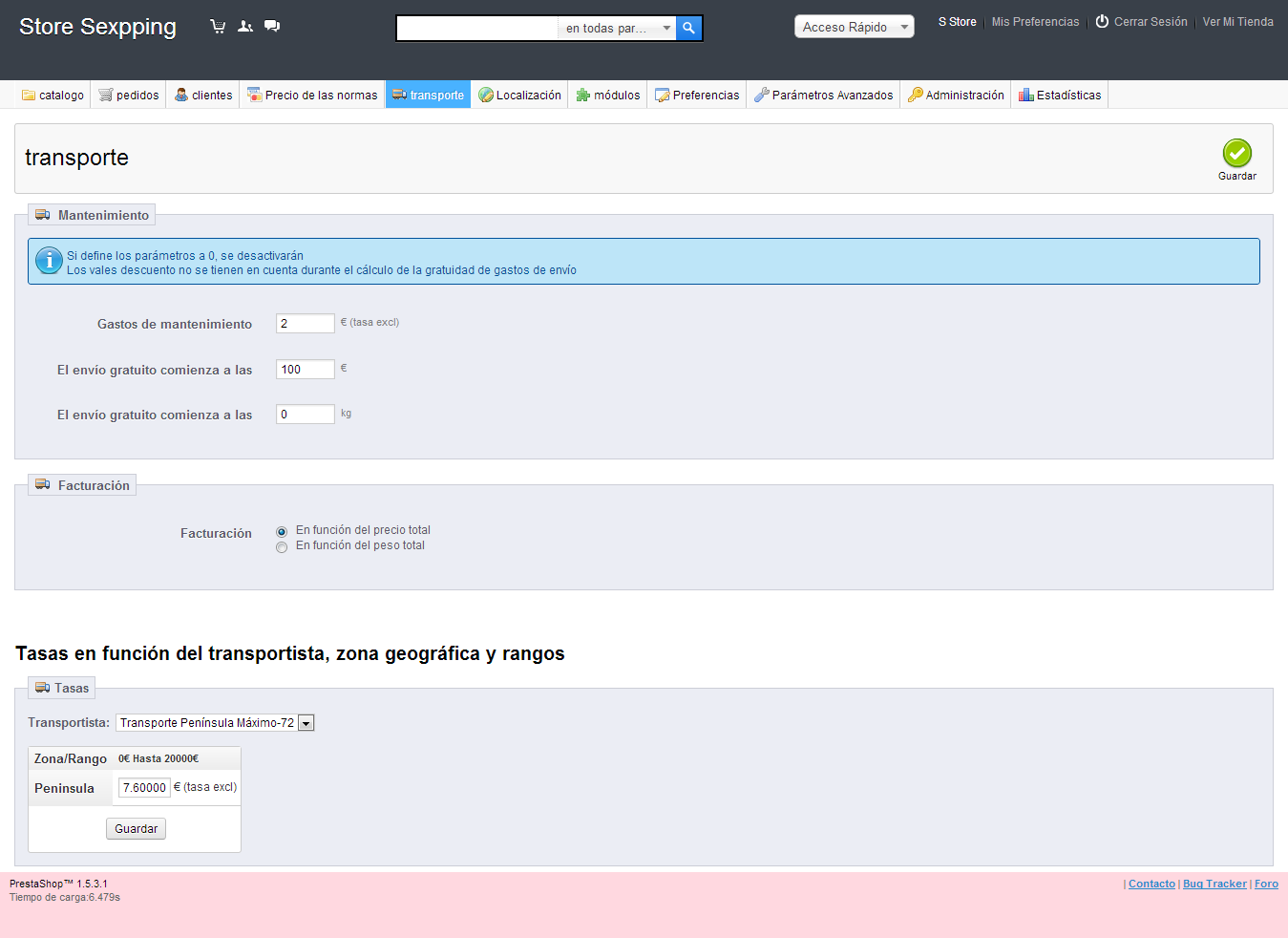Click the truck icon next to Tasas
Viewport: 1288px width, 938px height.
point(43,688)
